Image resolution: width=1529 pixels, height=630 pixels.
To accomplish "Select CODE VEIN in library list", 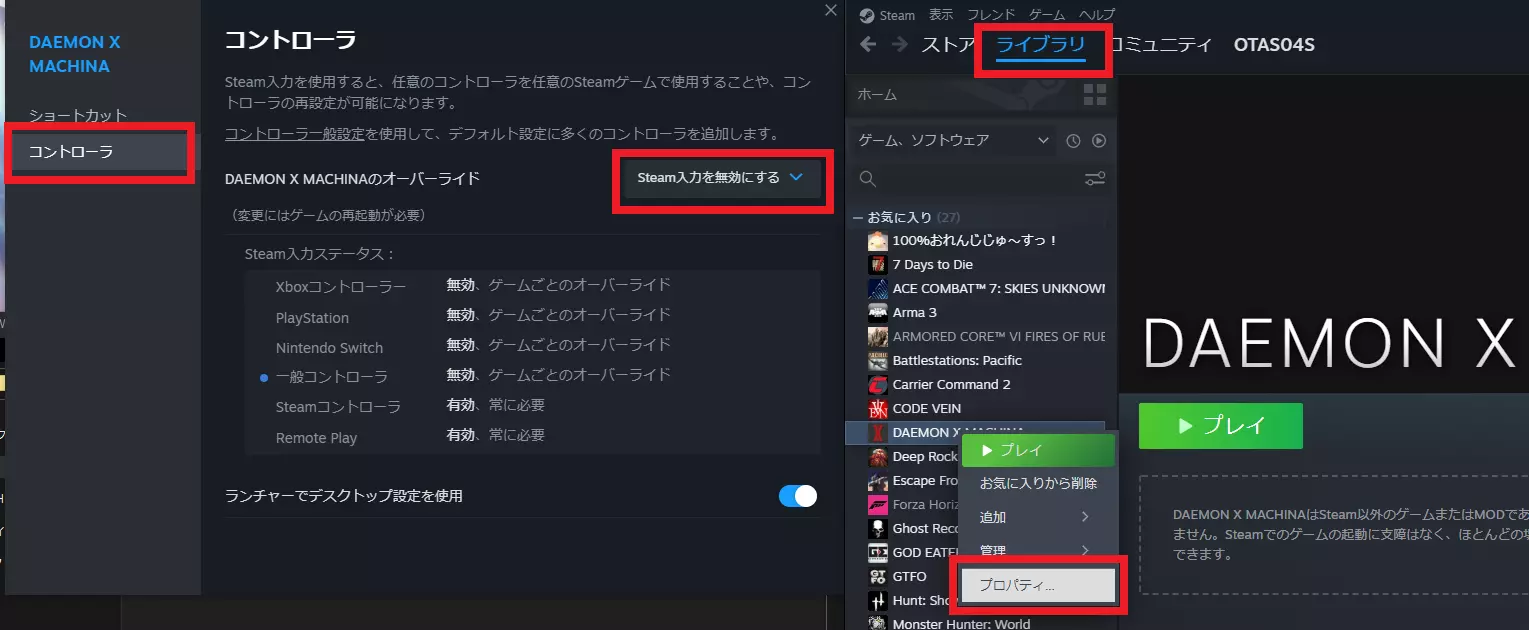I will point(927,409).
